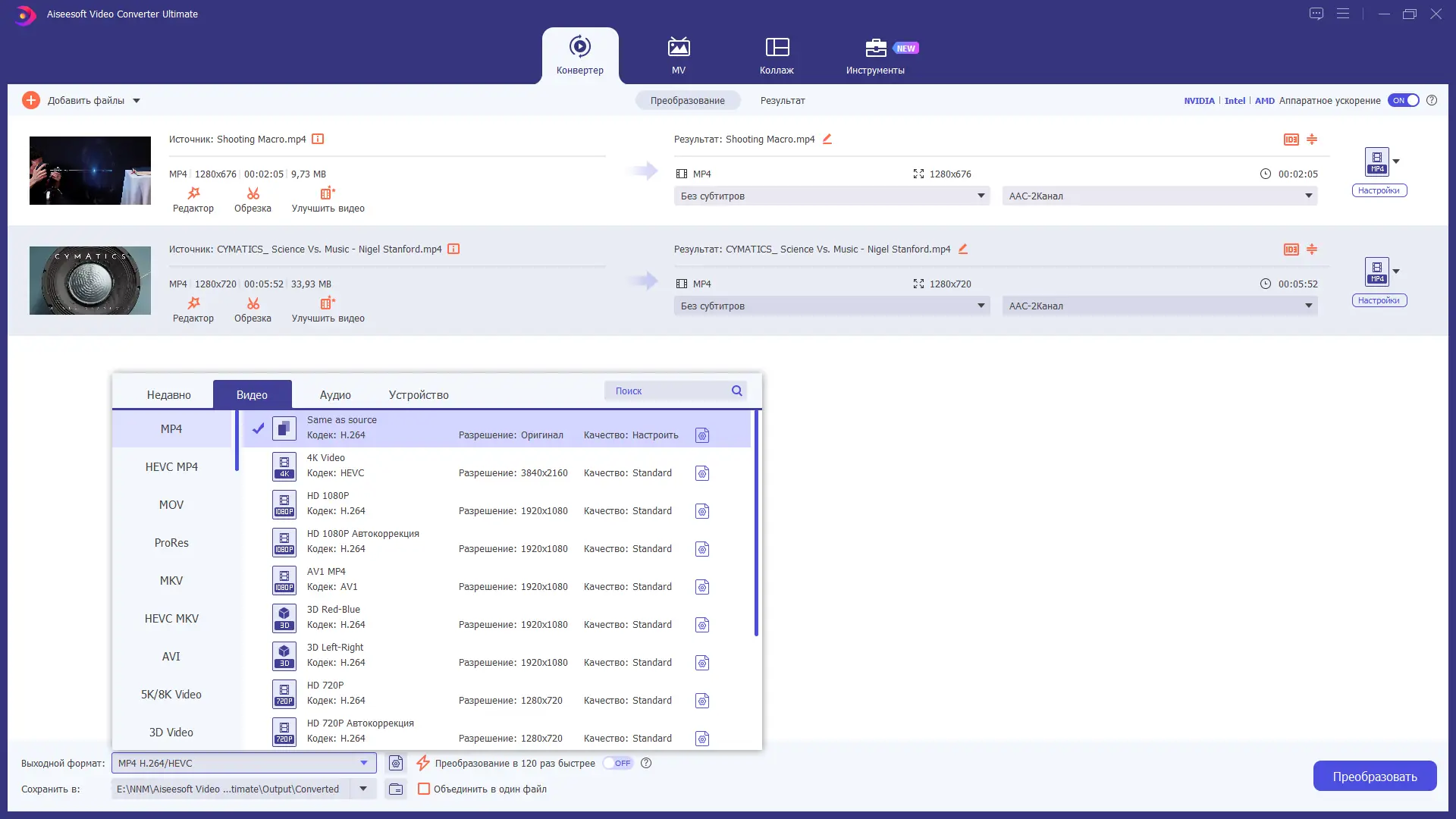The width and height of the screenshot is (1456, 819).
Task: Click Обрезка scissors for the CYMATICS video
Action: [x=253, y=304]
